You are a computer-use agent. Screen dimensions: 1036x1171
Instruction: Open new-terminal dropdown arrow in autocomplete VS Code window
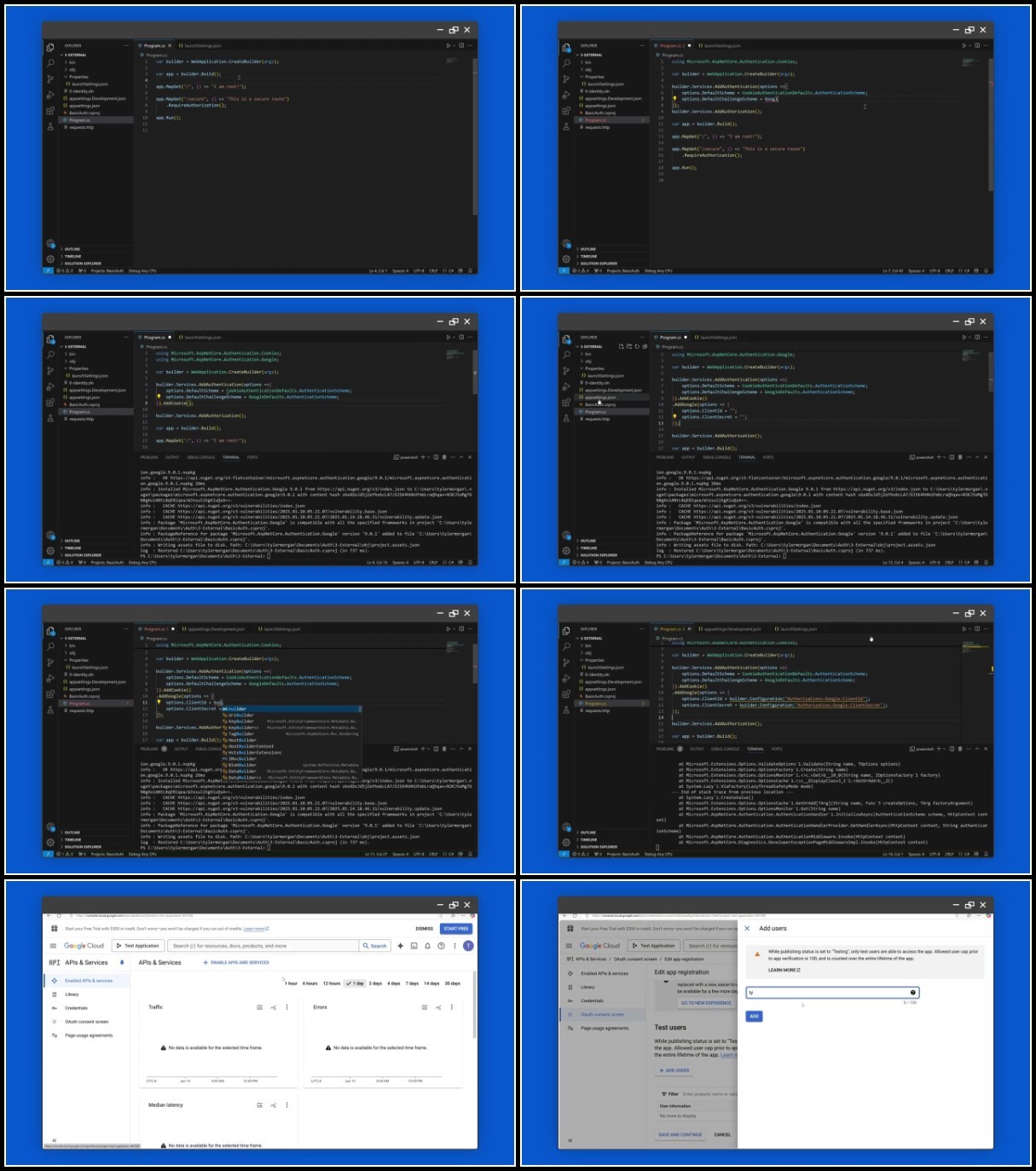[428, 749]
